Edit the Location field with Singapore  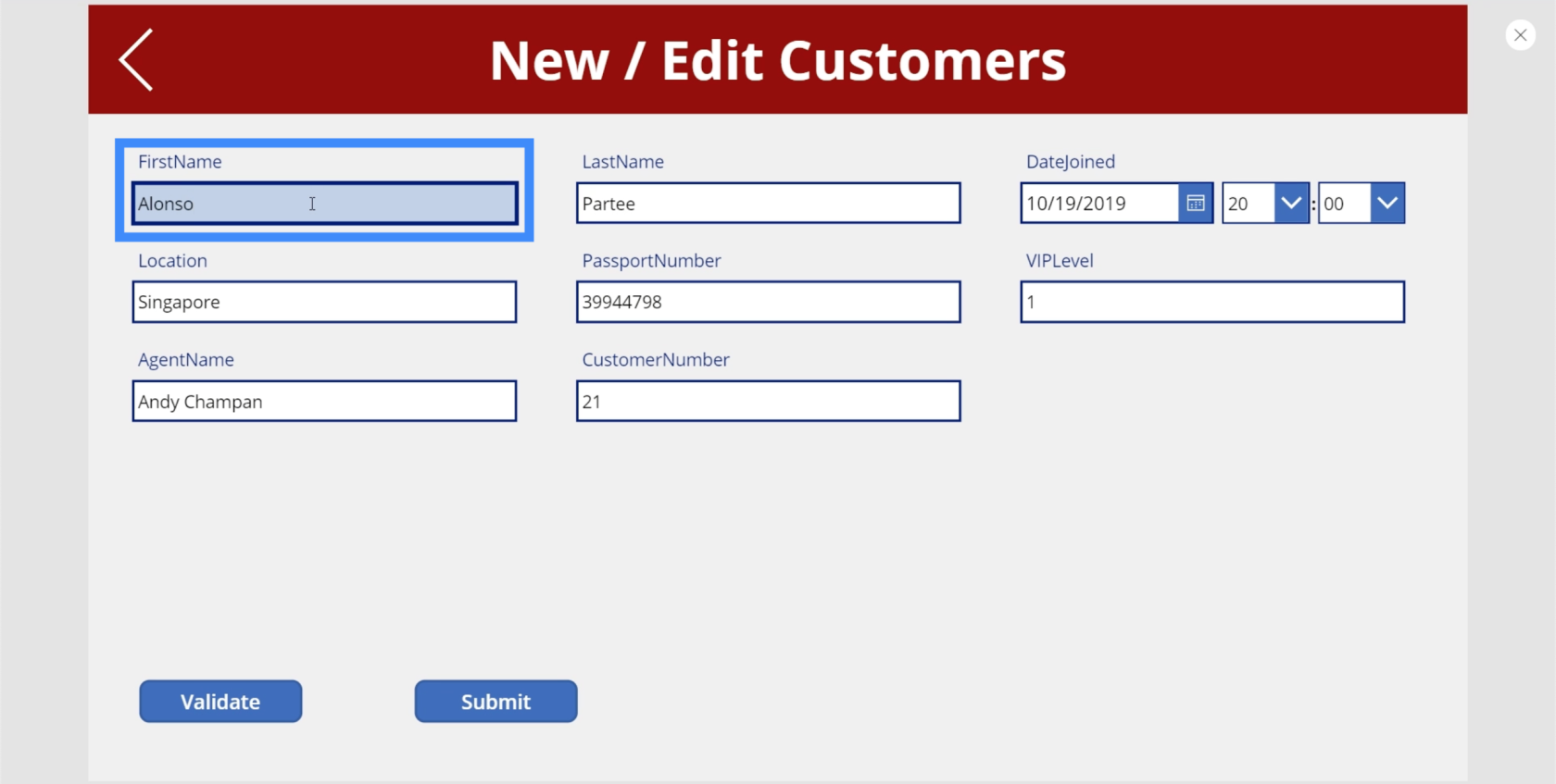point(324,302)
